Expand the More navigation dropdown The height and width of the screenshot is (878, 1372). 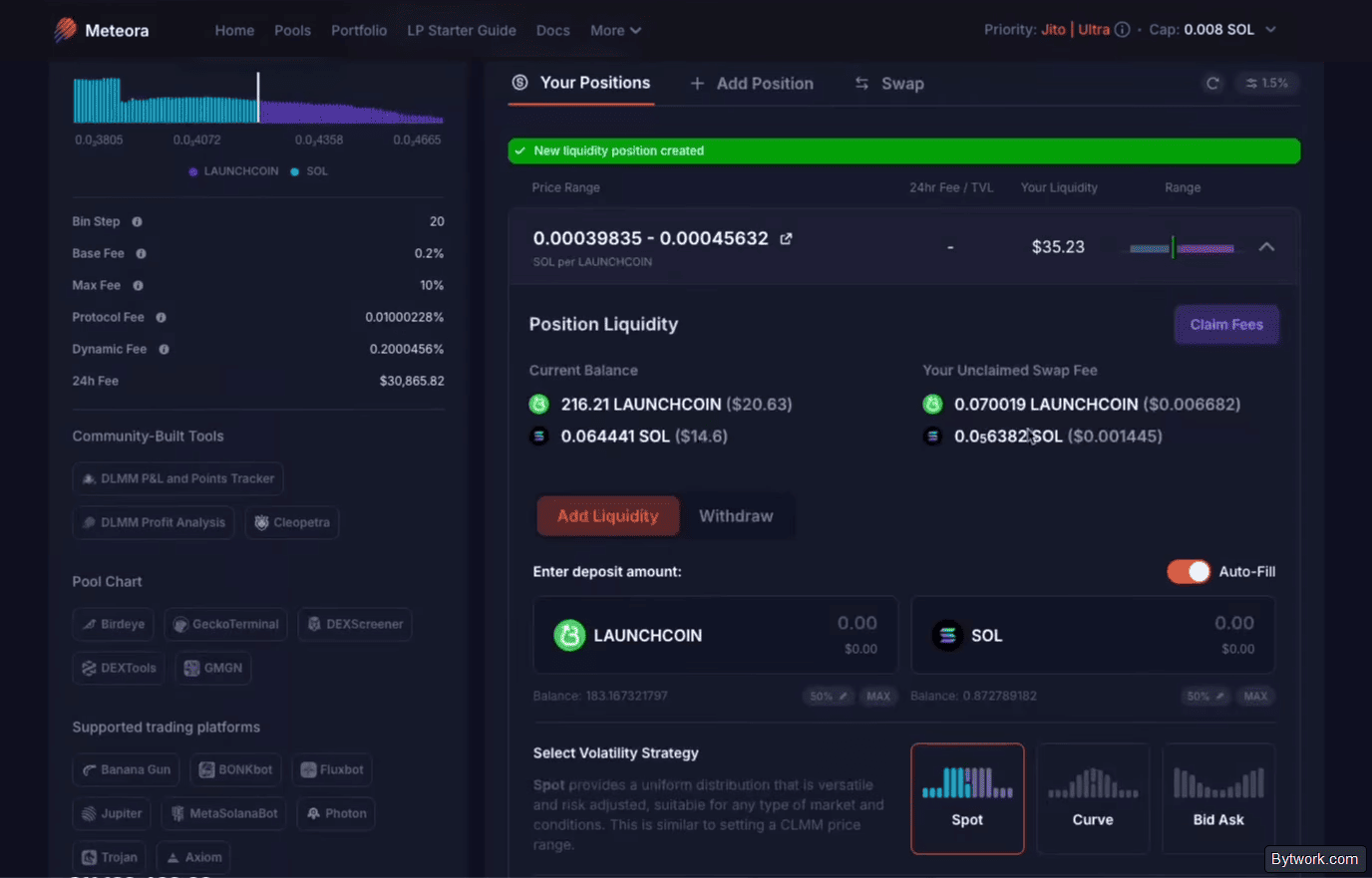tap(615, 30)
